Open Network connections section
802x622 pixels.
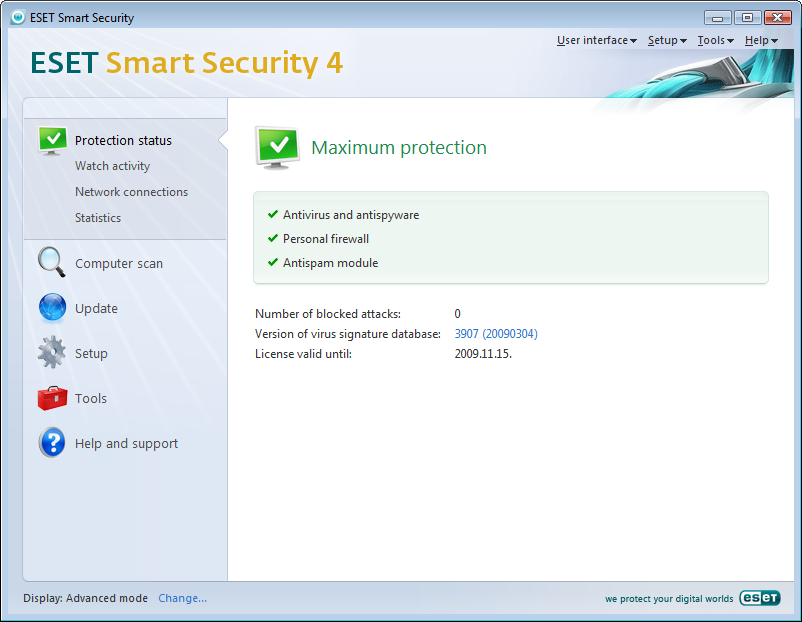pyautogui.click(x=131, y=192)
